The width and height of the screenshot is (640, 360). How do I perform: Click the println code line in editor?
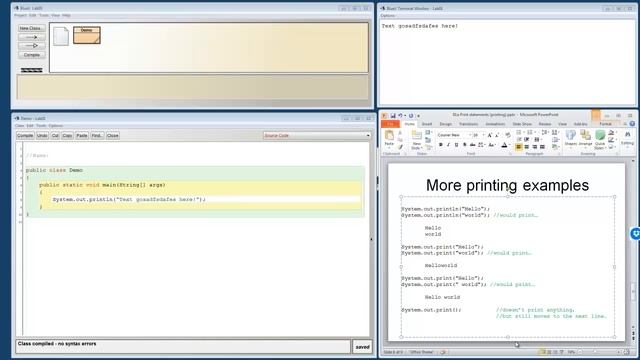point(129,200)
